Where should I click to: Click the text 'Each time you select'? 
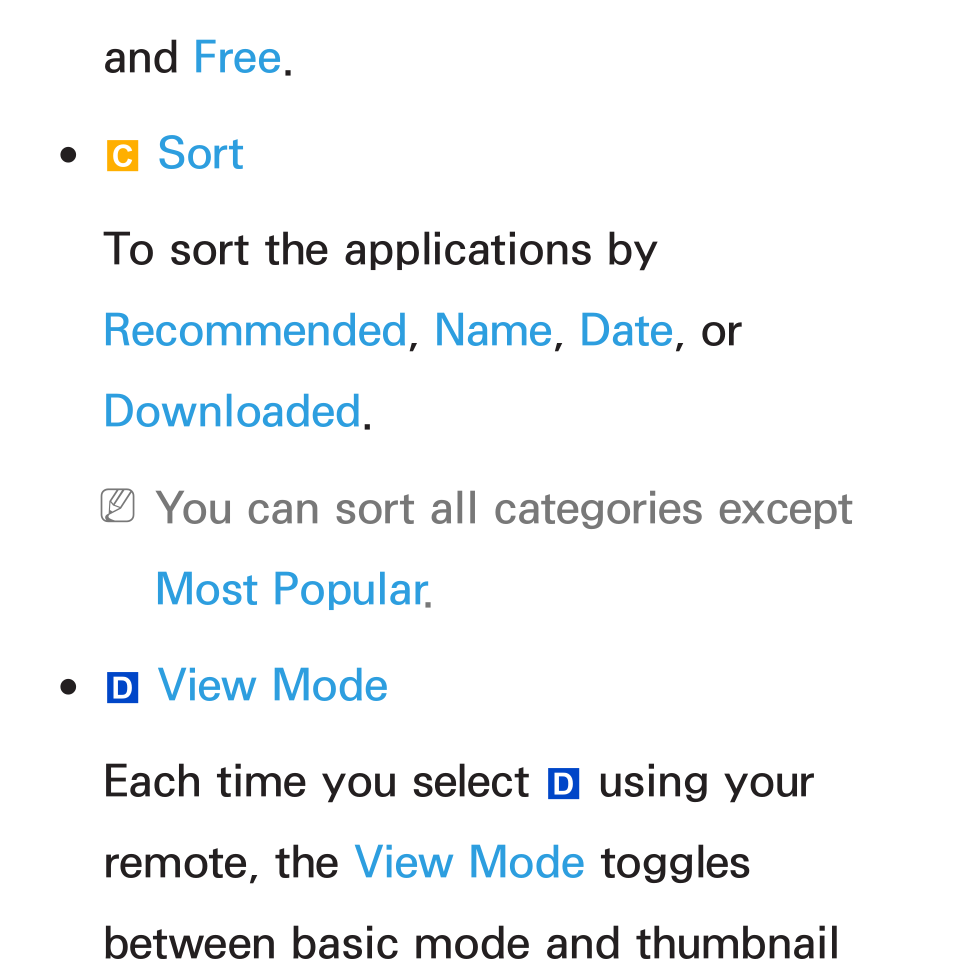(x=317, y=783)
